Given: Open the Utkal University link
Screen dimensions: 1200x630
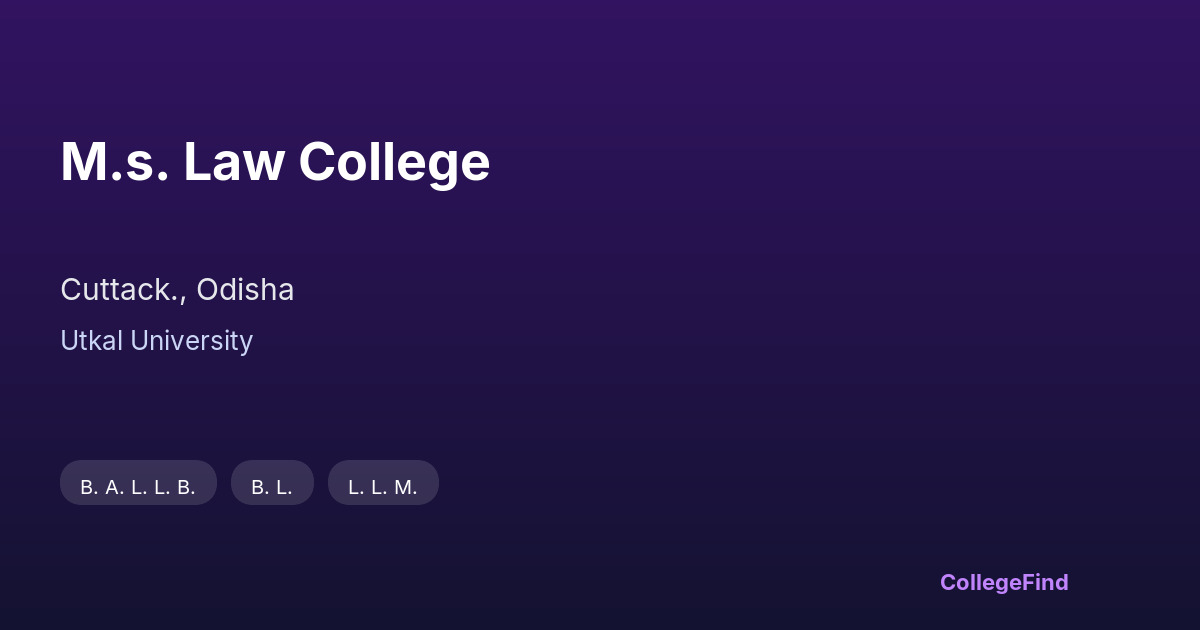Looking at the screenshot, I should [x=156, y=341].
